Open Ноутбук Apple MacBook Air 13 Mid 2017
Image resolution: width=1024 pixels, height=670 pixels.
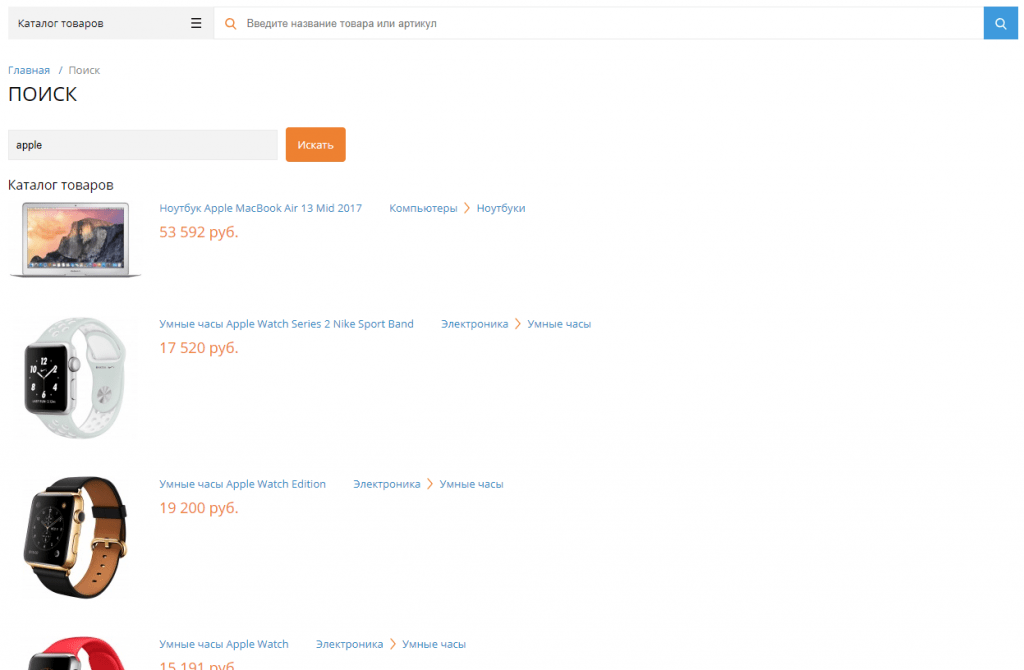[x=261, y=208]
